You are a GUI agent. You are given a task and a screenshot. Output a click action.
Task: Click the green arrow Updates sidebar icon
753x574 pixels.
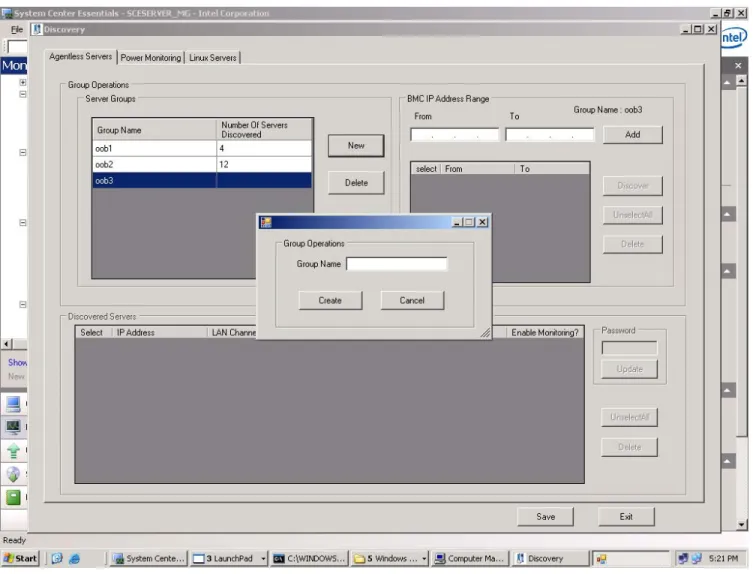pyautogui.click(x=13, y=451)
